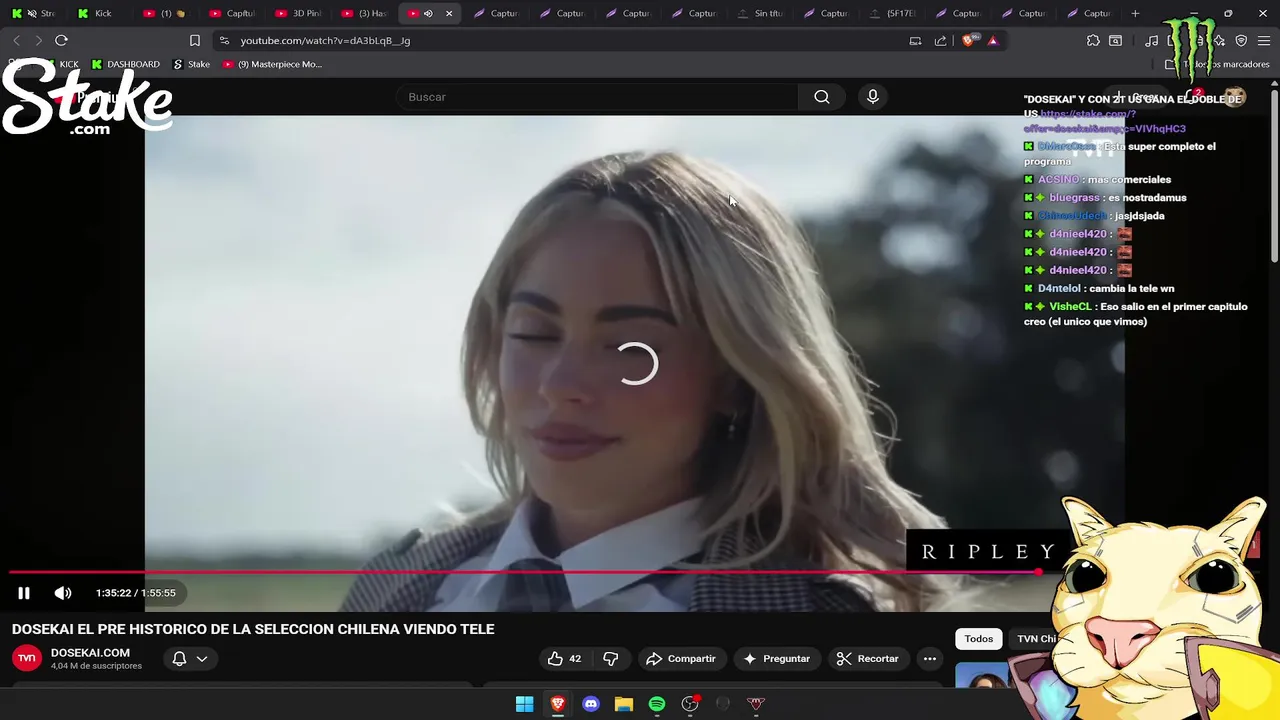Viewport: 1280px width, 720px height.
Task: Bookmark this page with the bookmark icon
Action: [x=195, y=40]
